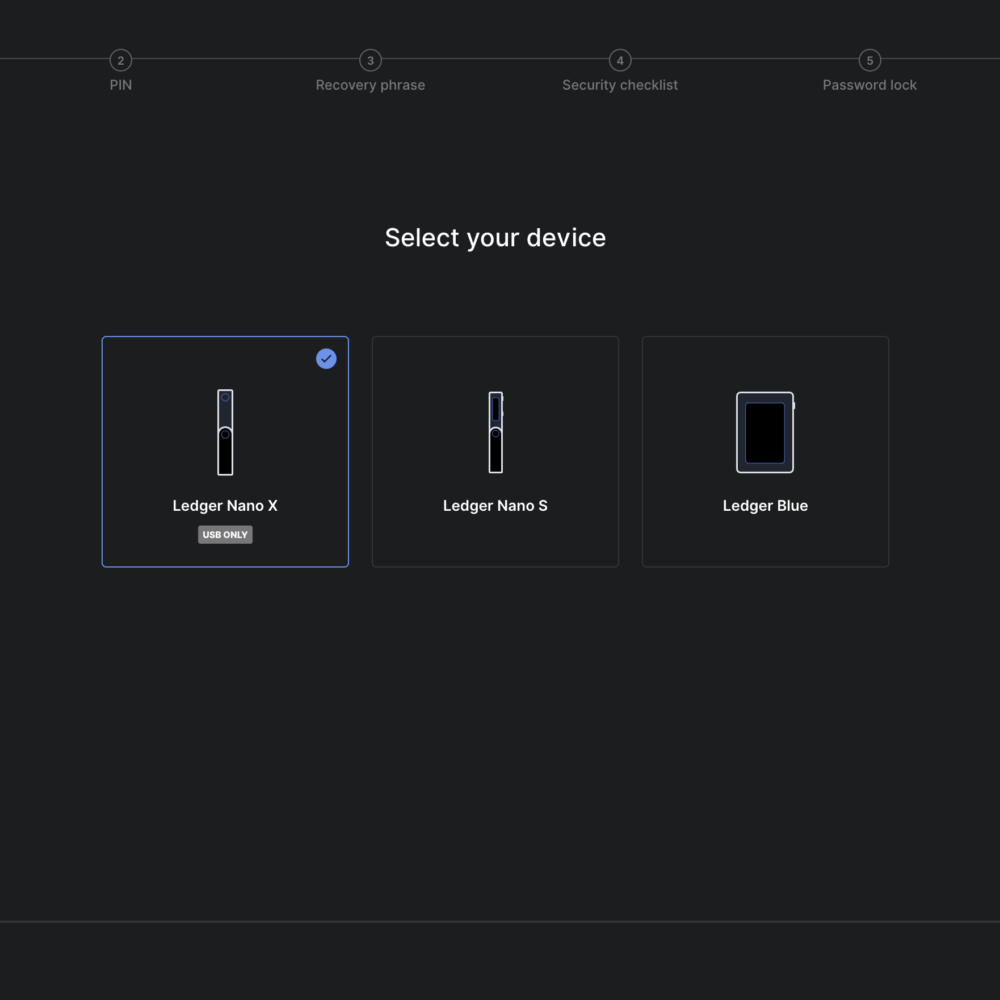1000x1000 pixels.
Task: Click the Ledger Nano X device illustration
Action: (x=225, y=432)
